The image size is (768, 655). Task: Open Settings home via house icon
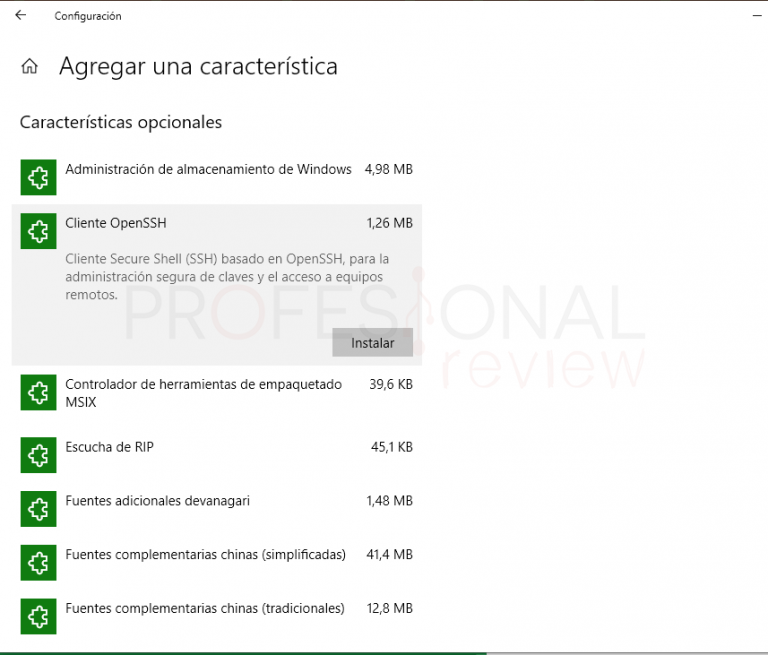tap(29, 66)
